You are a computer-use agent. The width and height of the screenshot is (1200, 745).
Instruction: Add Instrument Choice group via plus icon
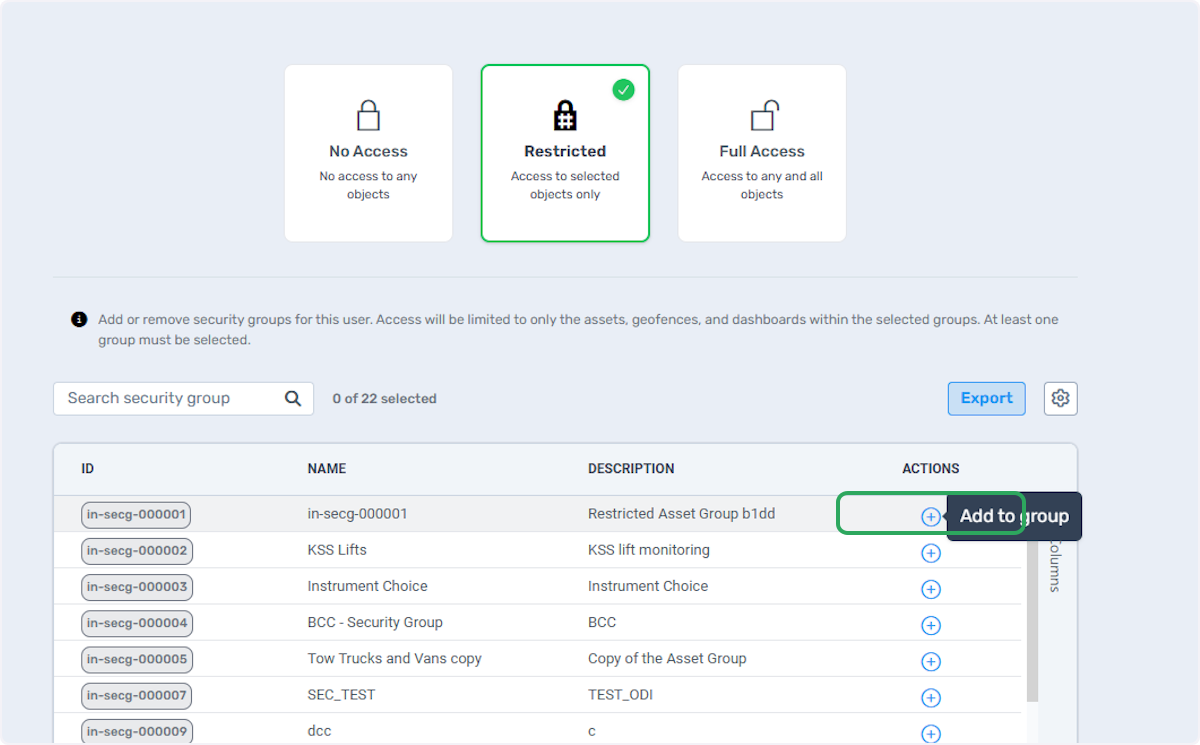tap(930, 589)
